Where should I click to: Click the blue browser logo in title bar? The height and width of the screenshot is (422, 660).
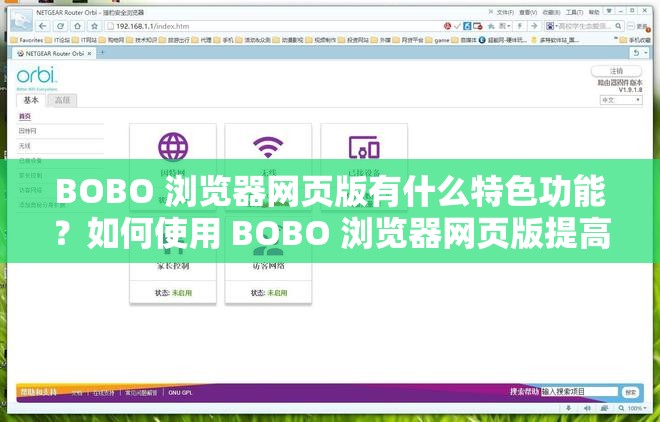[x=21, y=20]
